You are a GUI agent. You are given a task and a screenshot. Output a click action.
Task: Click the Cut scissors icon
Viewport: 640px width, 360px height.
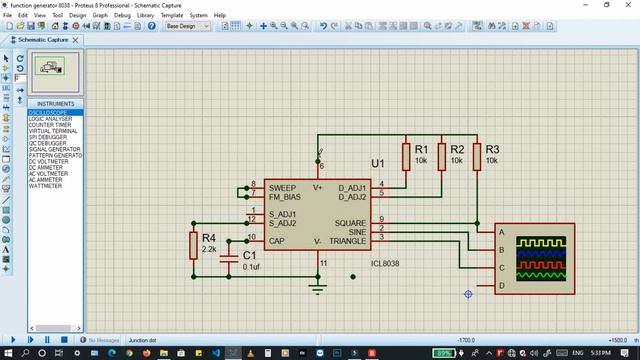348,26
